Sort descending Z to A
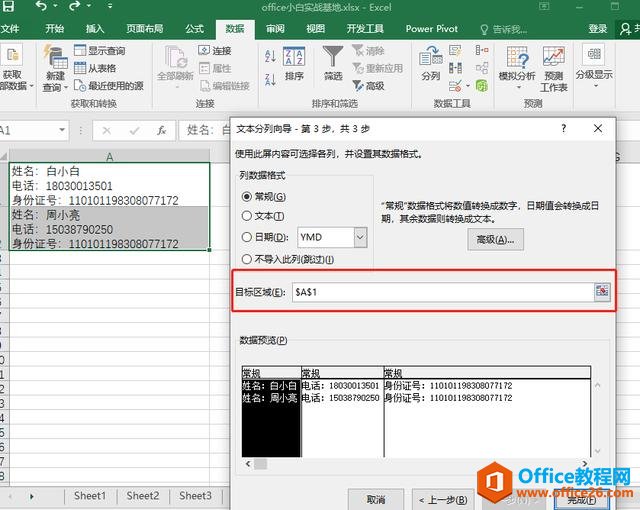640x510 pixels. pyautogui.click(x=270, y=79)
